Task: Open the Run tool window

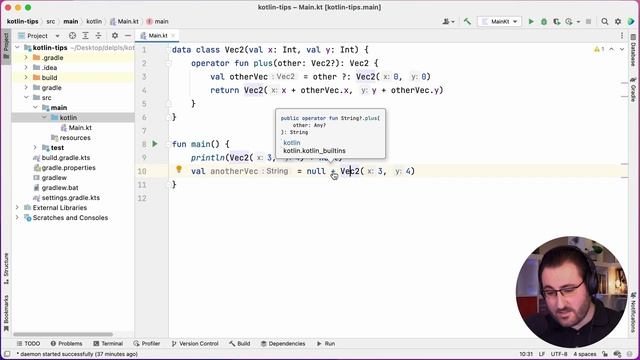Action: (x=326, y=344)
